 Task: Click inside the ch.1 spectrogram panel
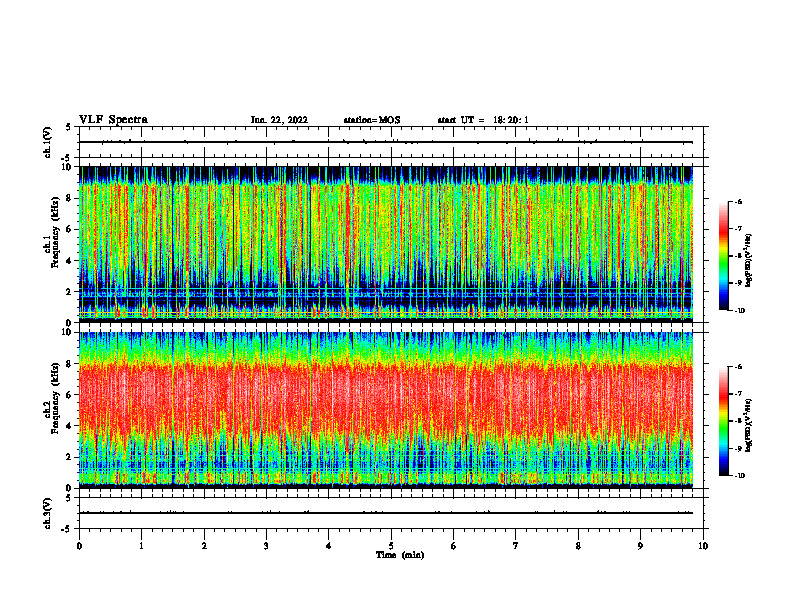(x=386, y=244)
